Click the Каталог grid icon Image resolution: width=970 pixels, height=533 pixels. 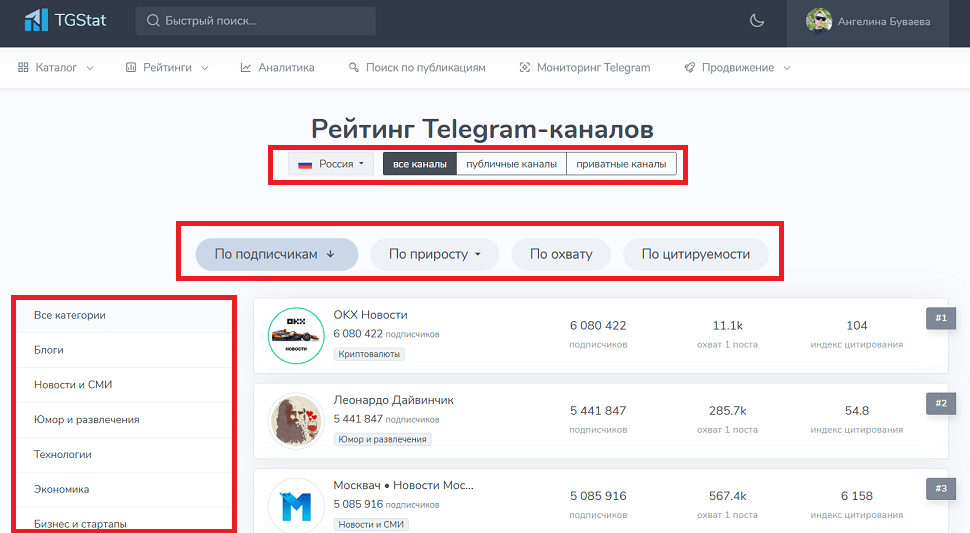point(24,67)
